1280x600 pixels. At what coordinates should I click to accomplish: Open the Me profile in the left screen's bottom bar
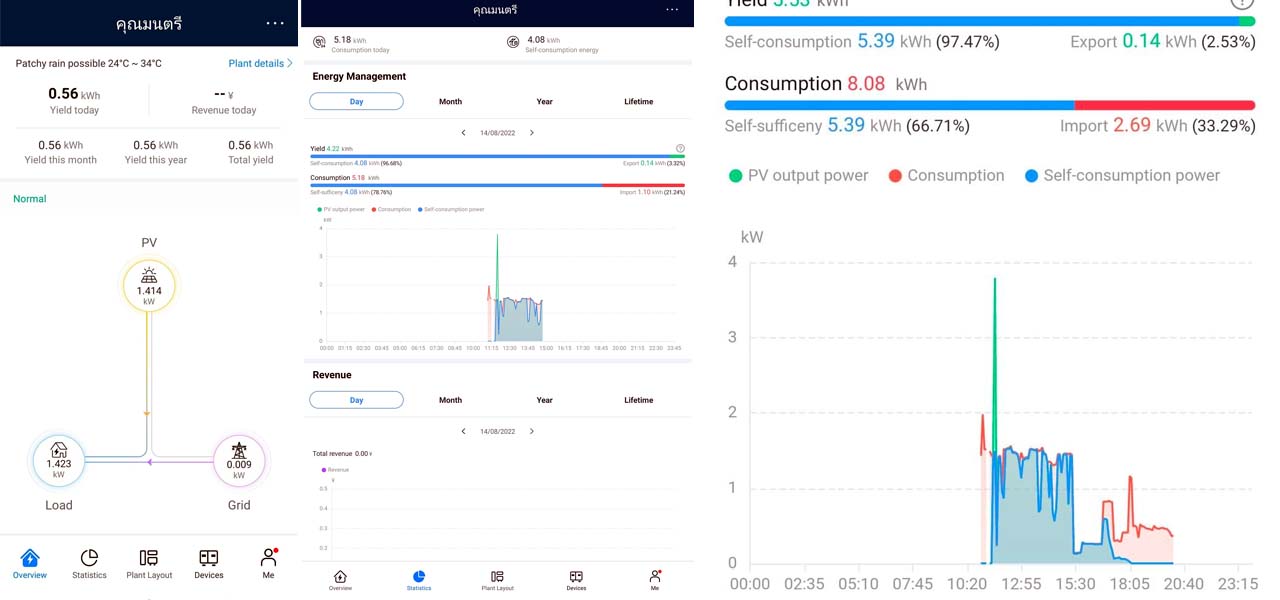click(268, 563)
